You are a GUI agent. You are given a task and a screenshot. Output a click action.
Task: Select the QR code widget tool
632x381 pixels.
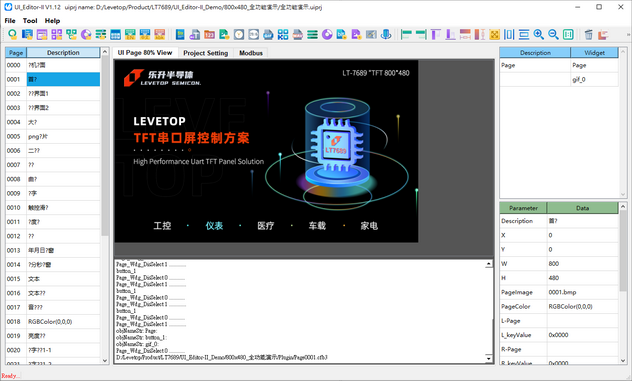[283, 35]
